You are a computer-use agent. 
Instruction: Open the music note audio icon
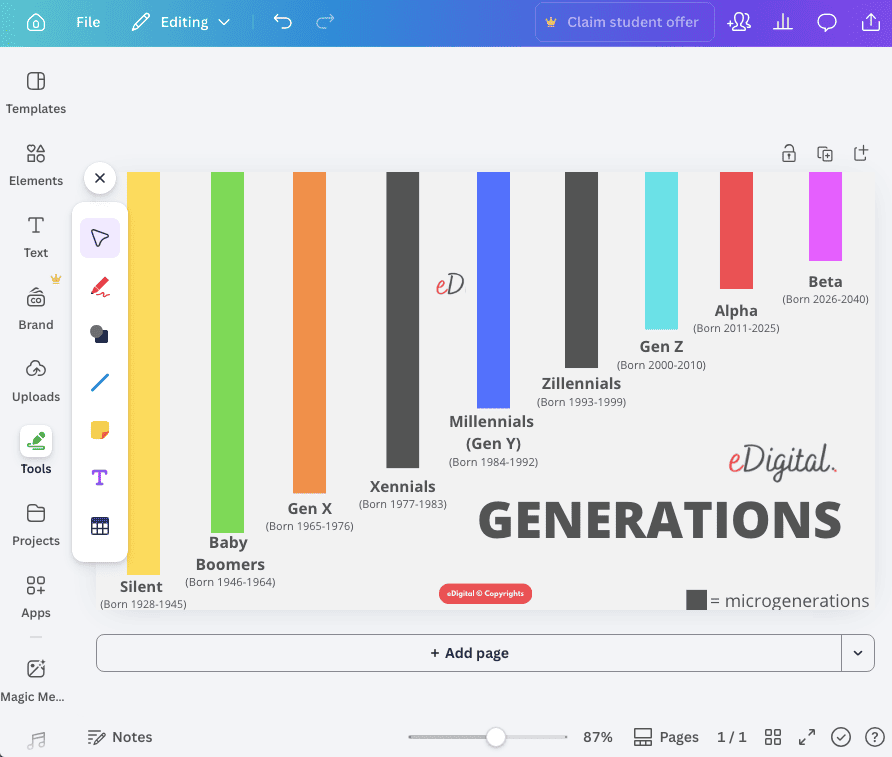click(36, 740)
